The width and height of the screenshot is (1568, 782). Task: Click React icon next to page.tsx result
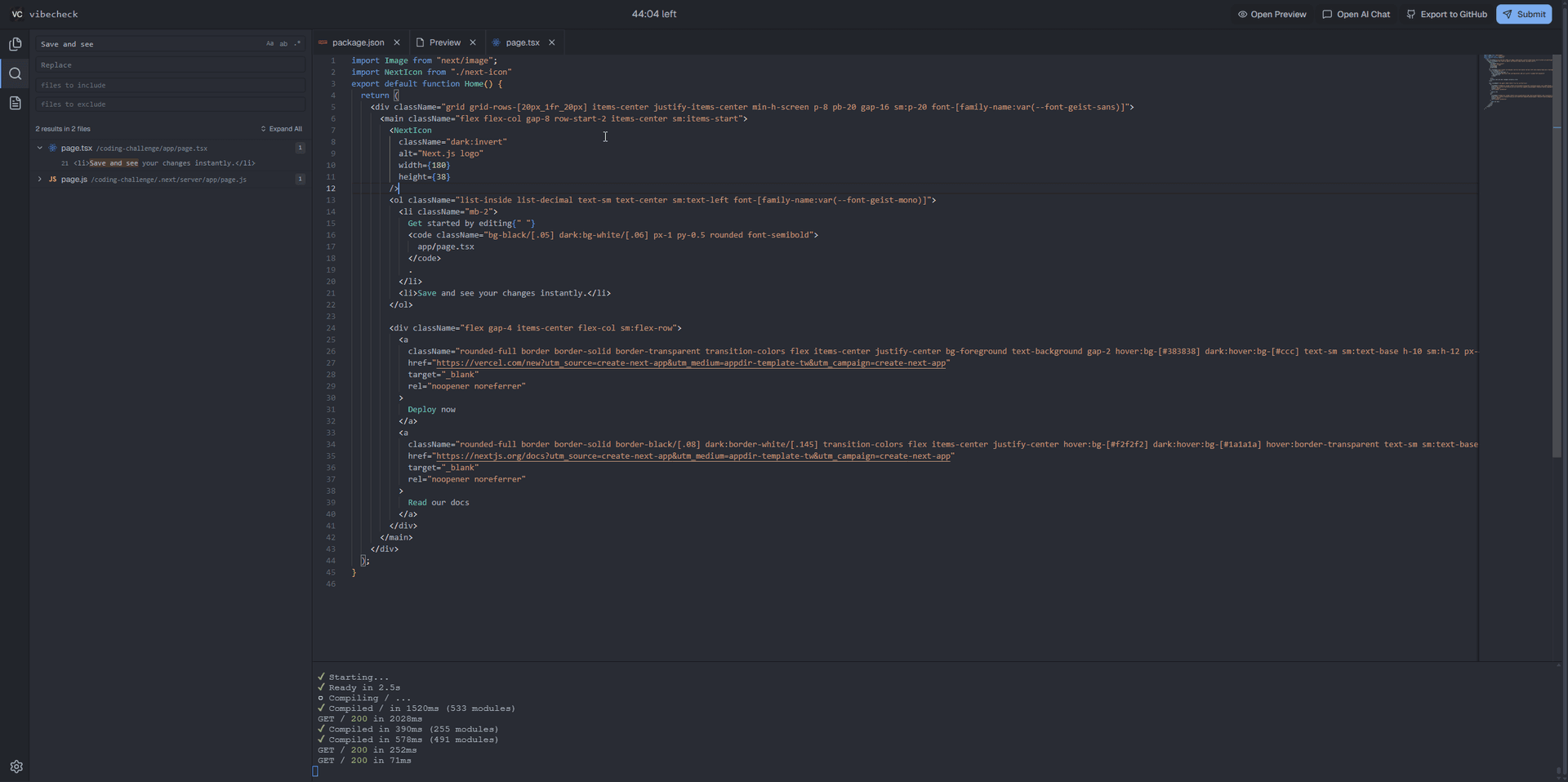click(52, 148)
